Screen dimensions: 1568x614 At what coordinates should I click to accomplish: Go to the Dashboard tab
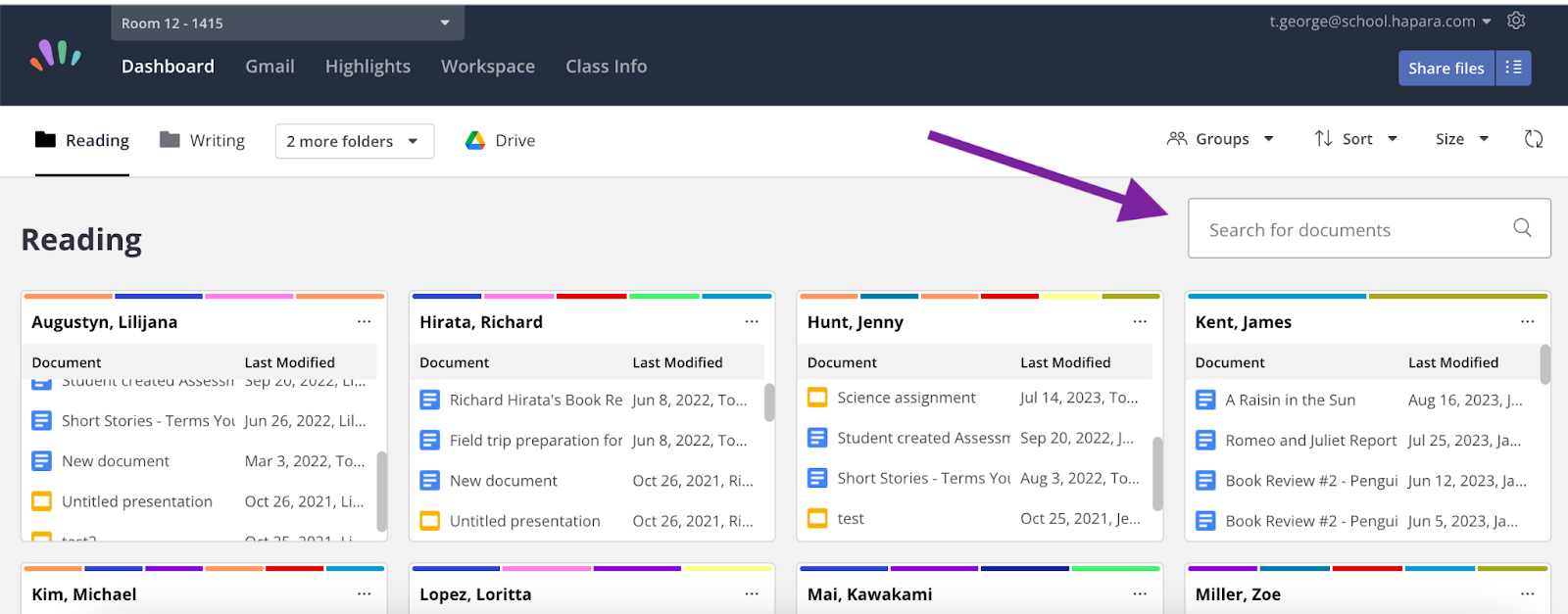tap(168, 67)
